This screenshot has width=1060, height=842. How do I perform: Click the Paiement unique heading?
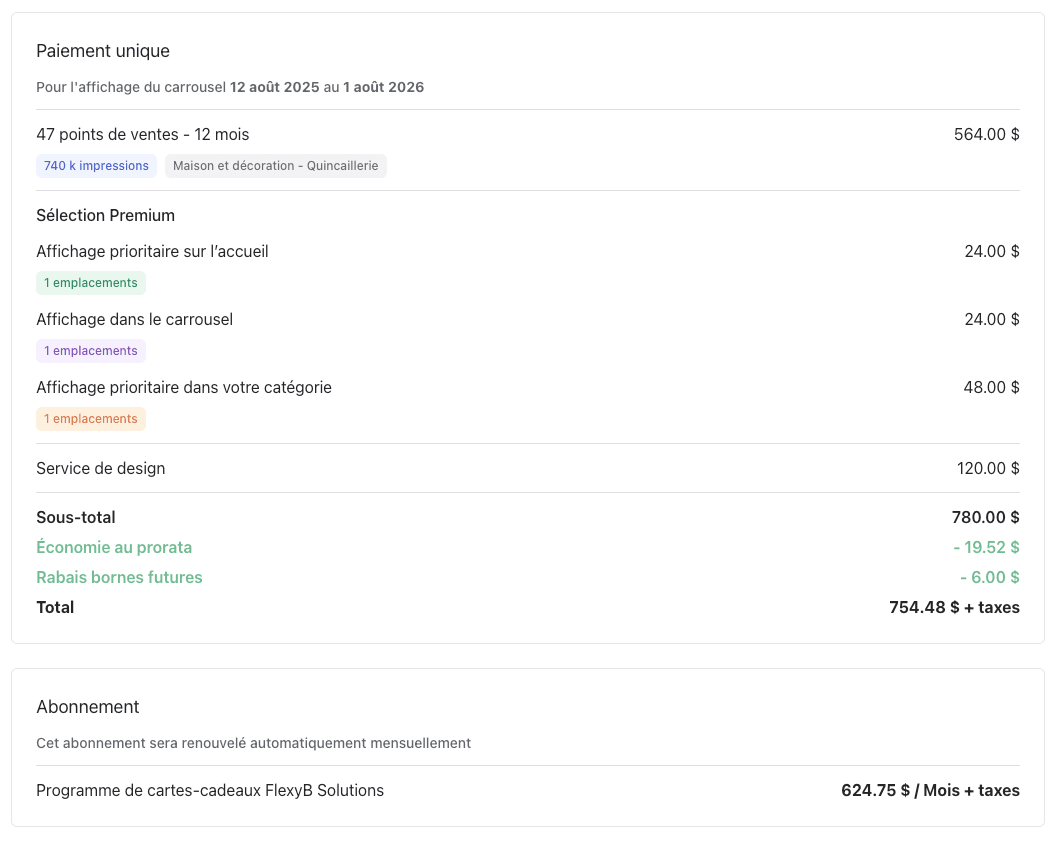pyautogui.click(x=103, y=51)
